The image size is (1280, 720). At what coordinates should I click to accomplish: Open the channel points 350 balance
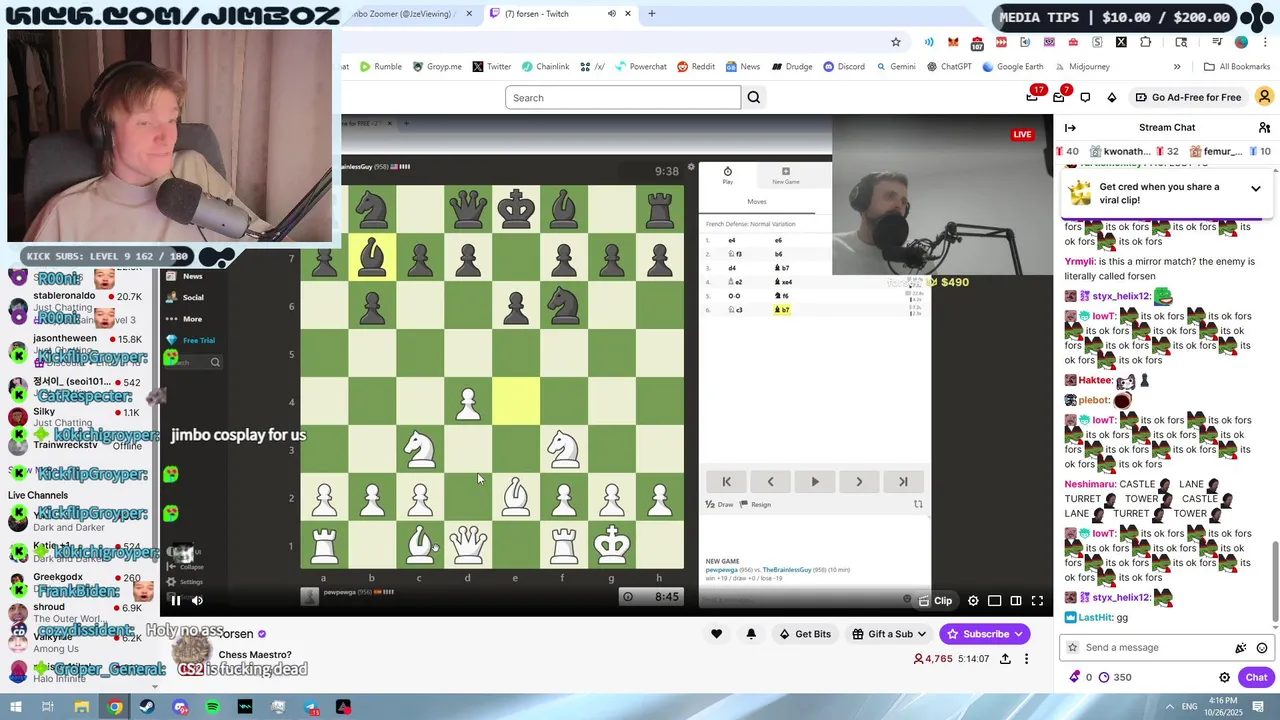click(x=1115, y=677)
